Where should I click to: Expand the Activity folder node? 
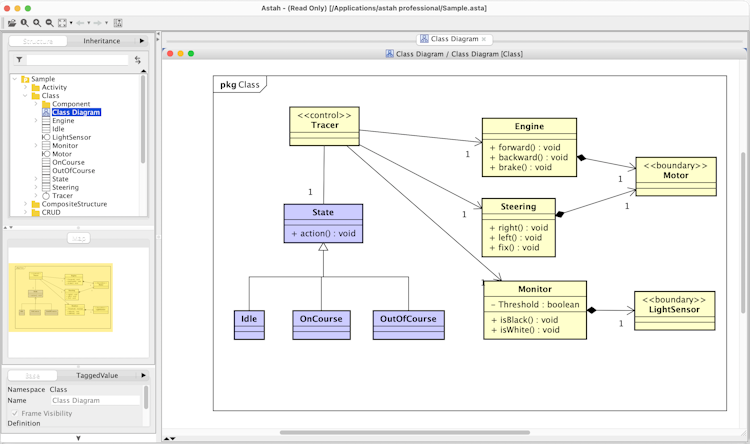pyautogui.click(x=25, y=87)
